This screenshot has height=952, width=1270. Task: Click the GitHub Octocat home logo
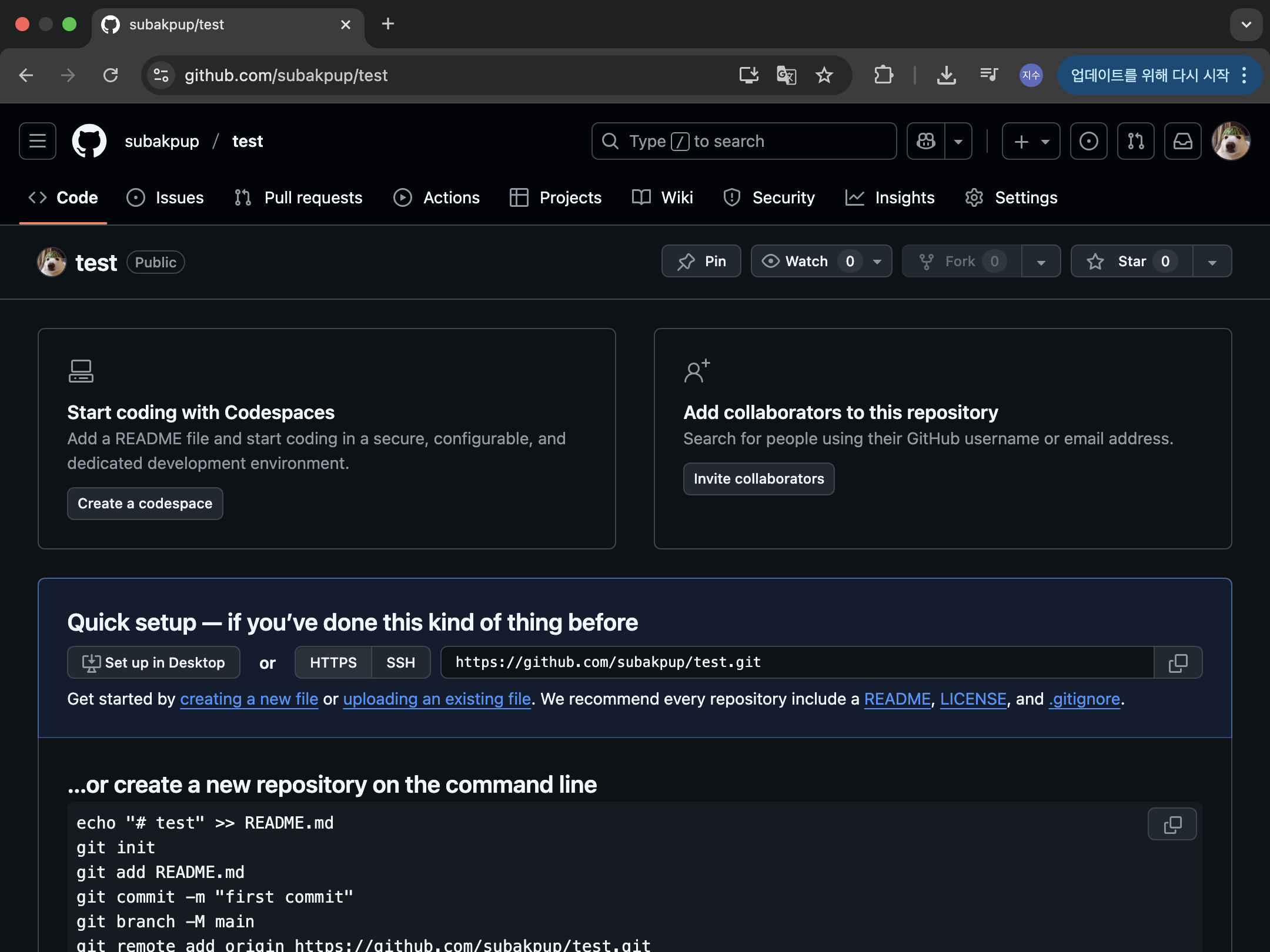point(89,141)
